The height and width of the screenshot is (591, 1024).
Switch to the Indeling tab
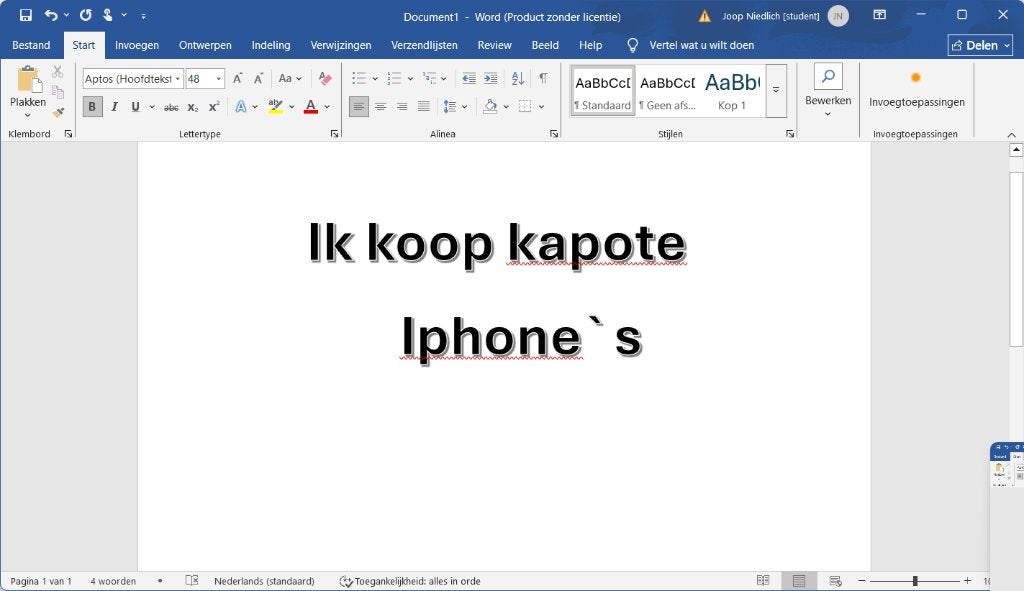pos(271,45)
